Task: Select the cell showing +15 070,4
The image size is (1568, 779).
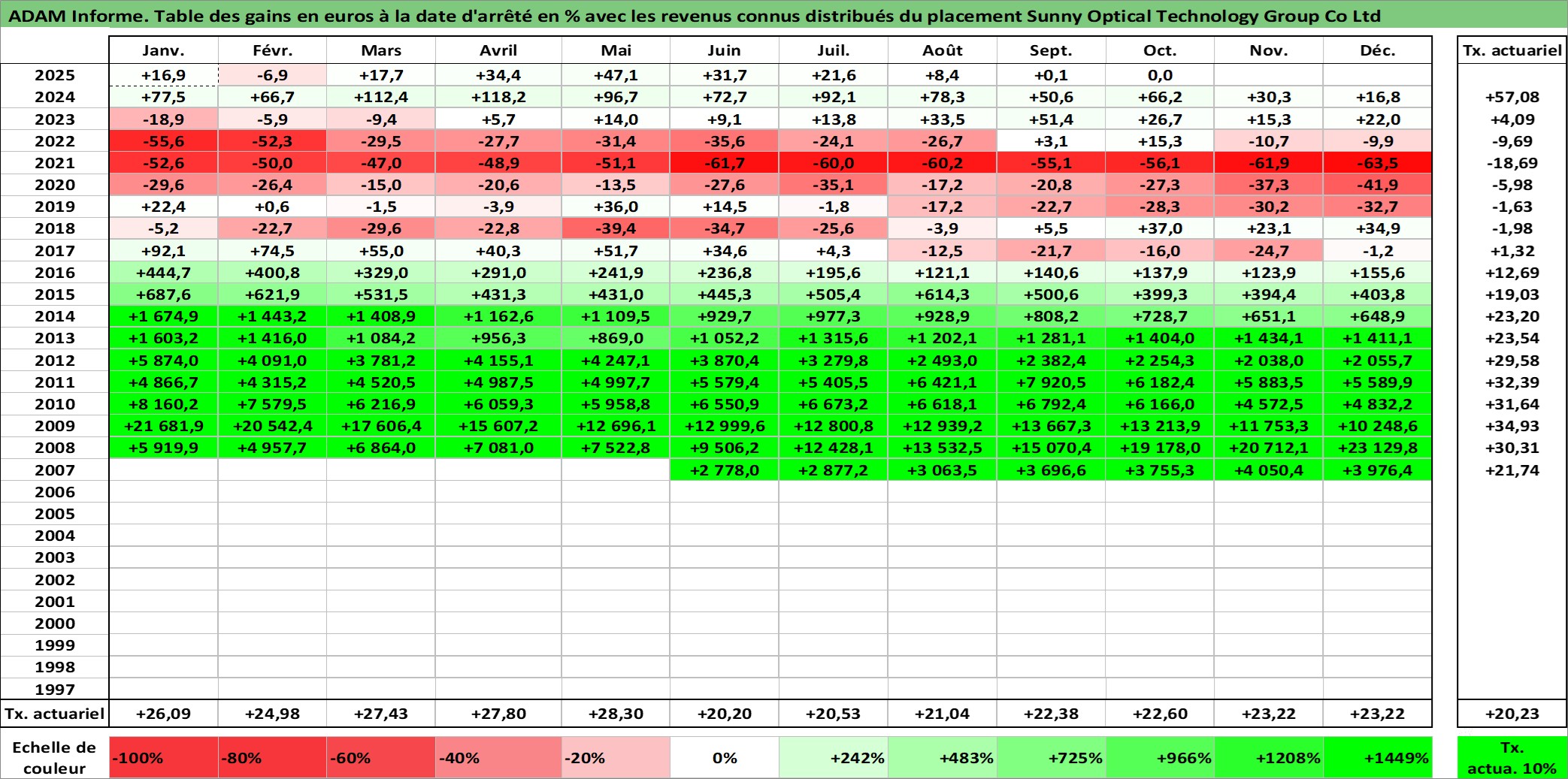Action: 1051,448
